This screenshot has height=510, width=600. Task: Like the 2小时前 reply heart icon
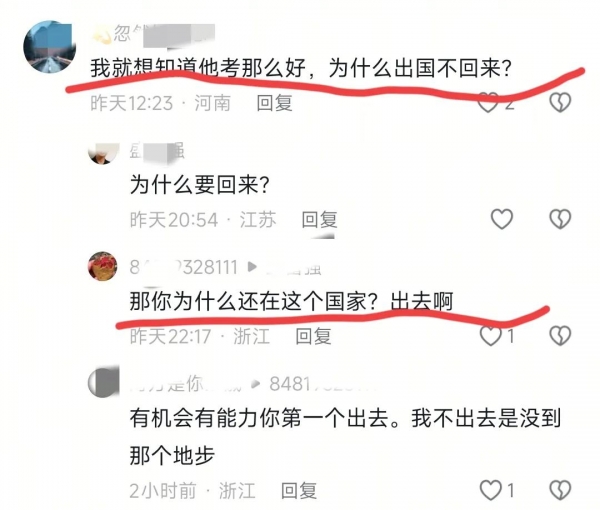491,490
